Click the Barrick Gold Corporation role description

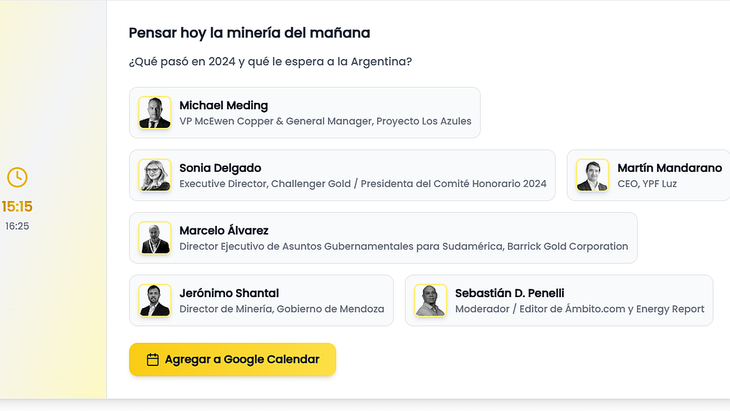click(404, 246)
